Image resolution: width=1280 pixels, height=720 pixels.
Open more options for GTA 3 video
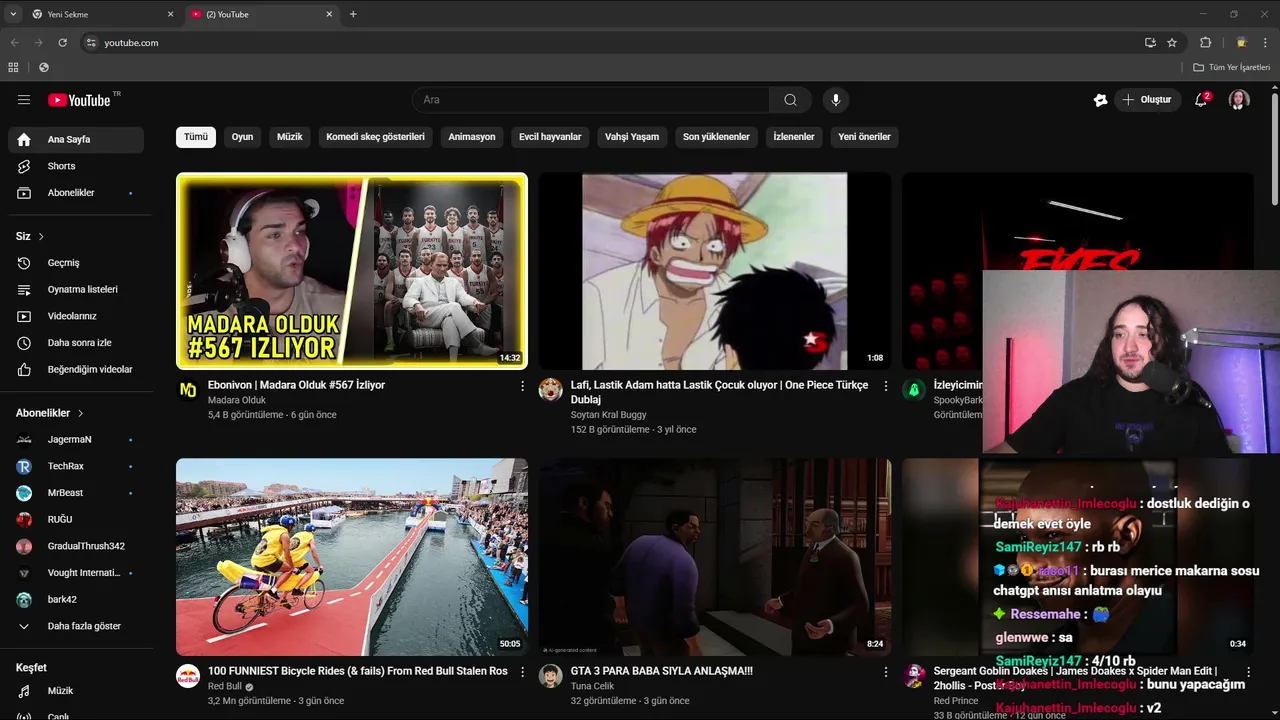tap(885, 672)
